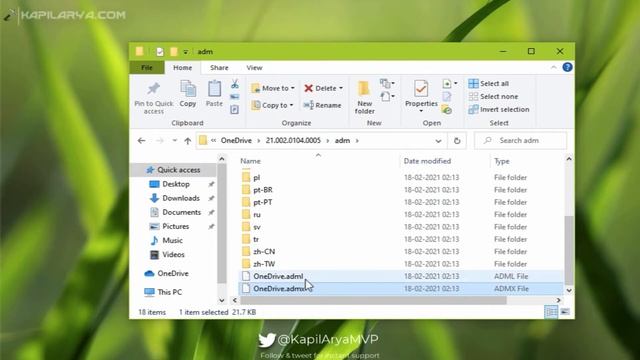
Task: Click Invert selection
Action: tap(499, 109)
